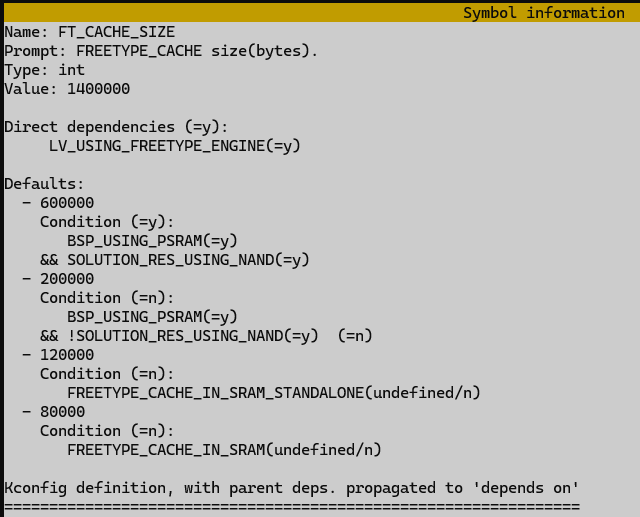Click the negated !SOLUTION_RES_USING_NAND condition

[192, 336]
